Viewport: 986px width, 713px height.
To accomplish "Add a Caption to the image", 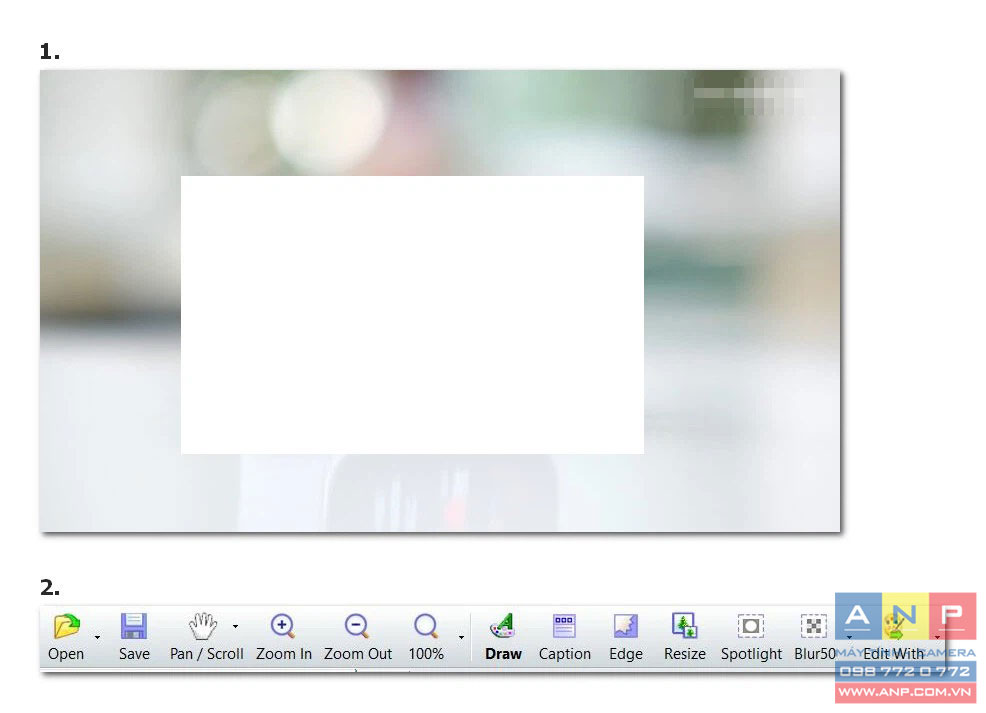I will coord(565,637).
